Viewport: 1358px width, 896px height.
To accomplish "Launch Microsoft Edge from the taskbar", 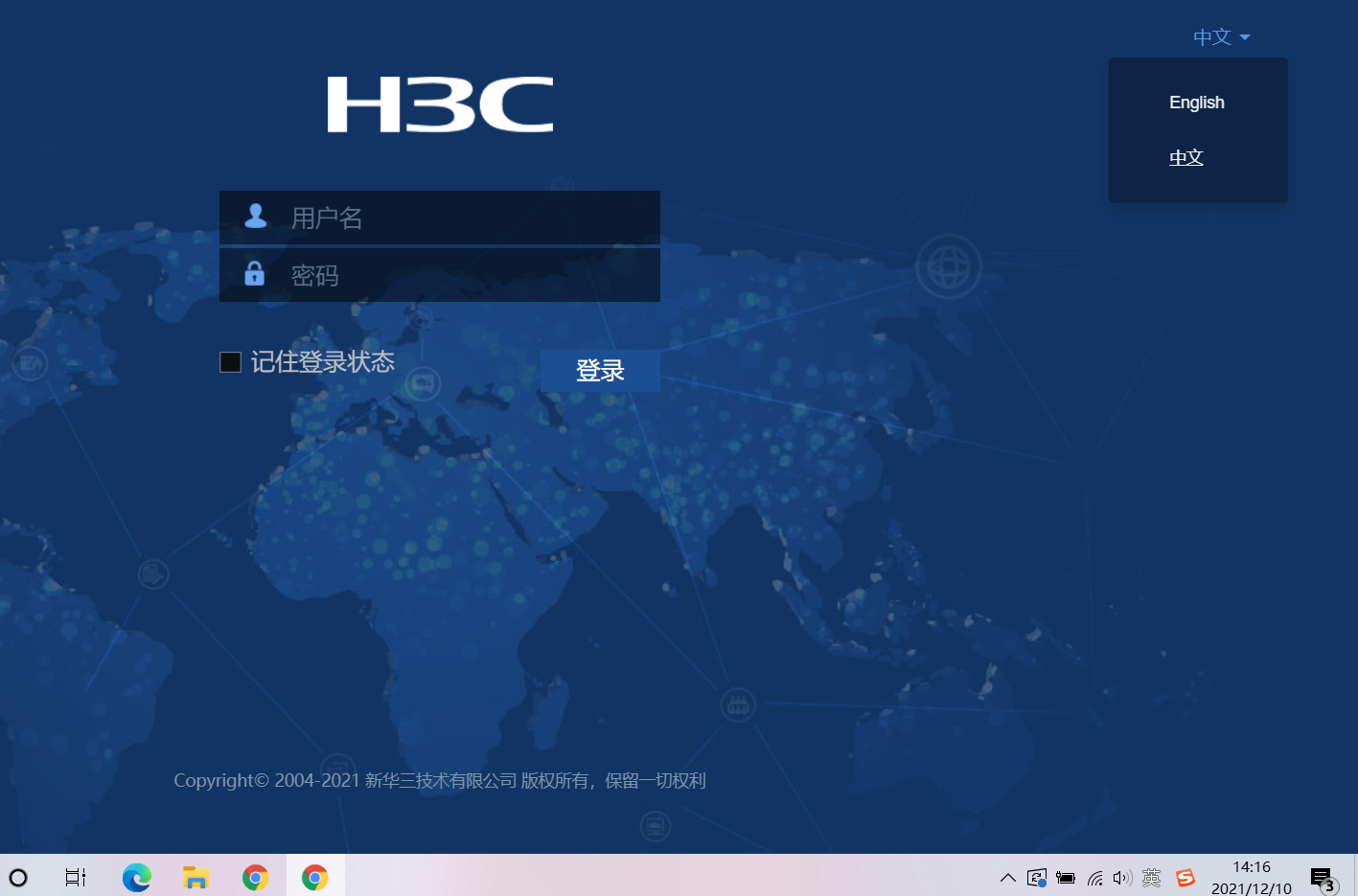I will coord(137,877).
